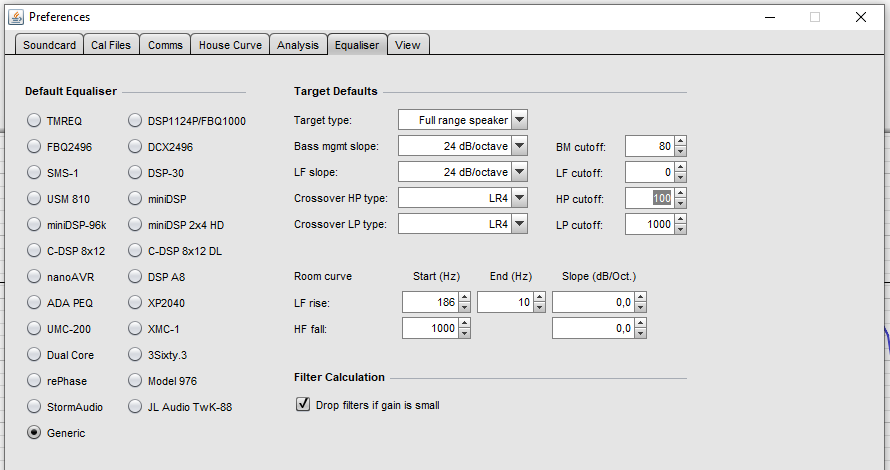Open the Target type dropdown
Viewport: 890px width, 470px height.
point(519,120)
